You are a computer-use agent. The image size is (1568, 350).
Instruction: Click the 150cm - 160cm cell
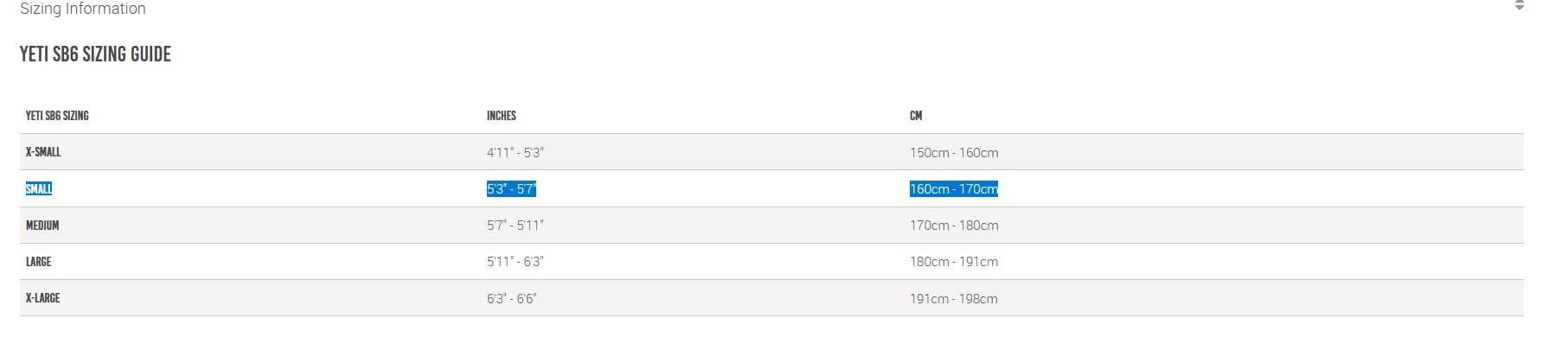click(953, 153)
